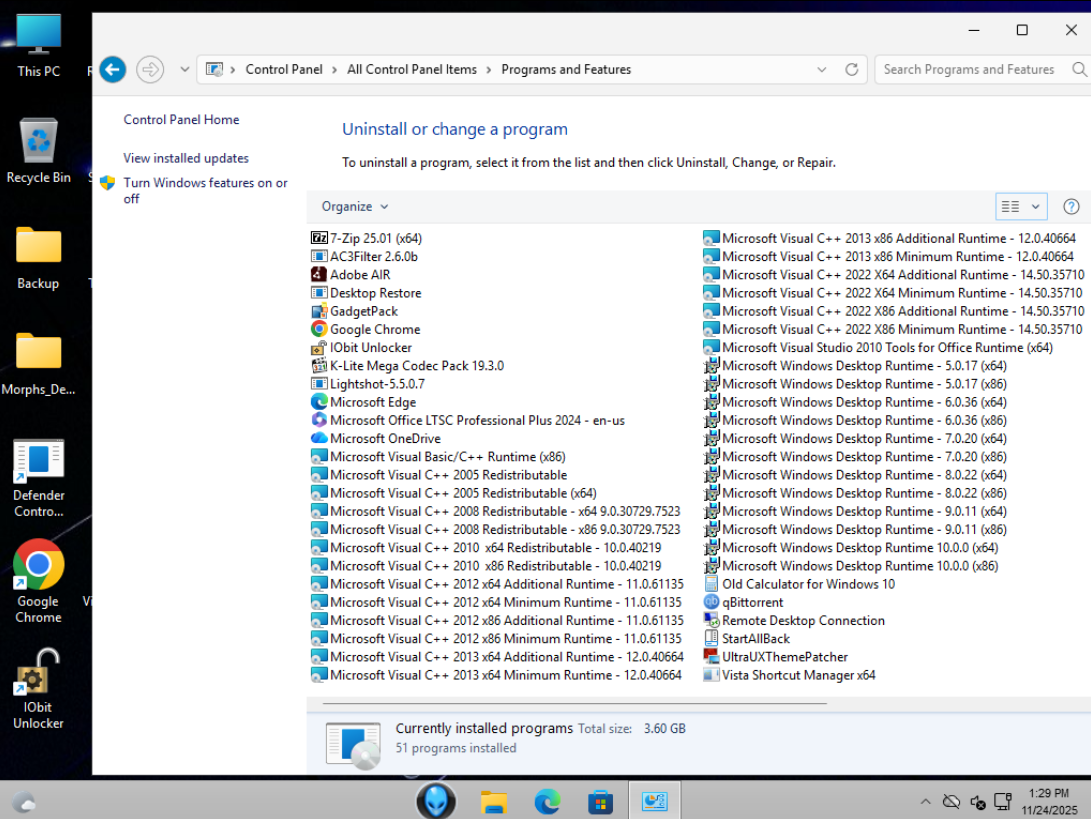Select the Control Panel taskbar button
This screenshot has width=1091, height=819.
click(654, 801)
